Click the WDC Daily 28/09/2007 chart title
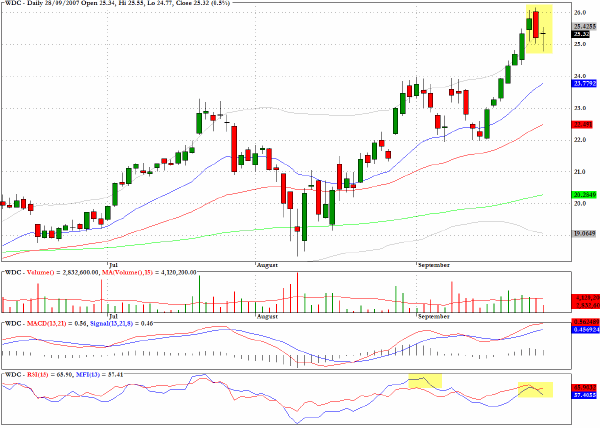The image size is (600, 428). [x=117, y=3]
